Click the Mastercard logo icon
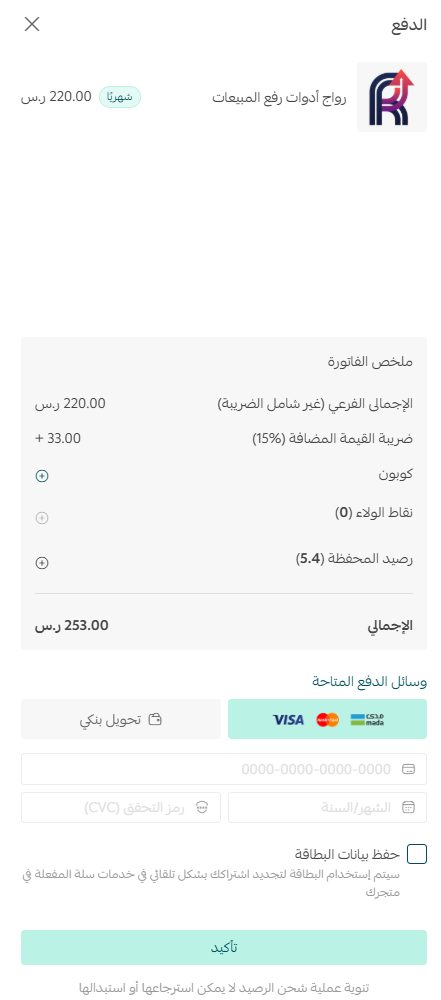 pos(327,720)
